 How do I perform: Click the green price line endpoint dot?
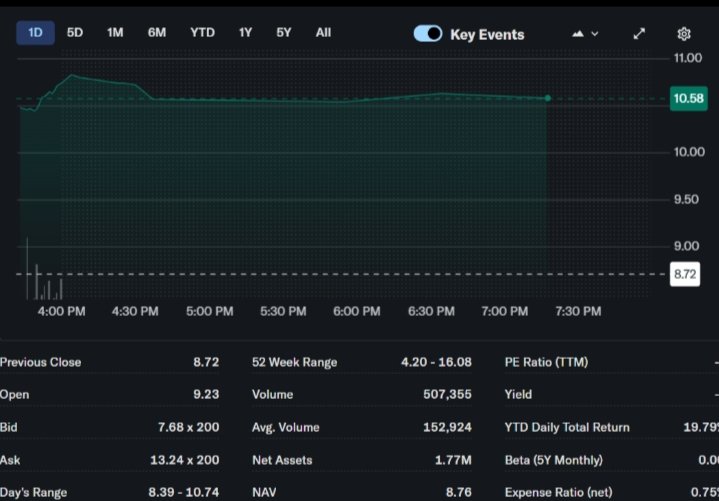(547, 98)
